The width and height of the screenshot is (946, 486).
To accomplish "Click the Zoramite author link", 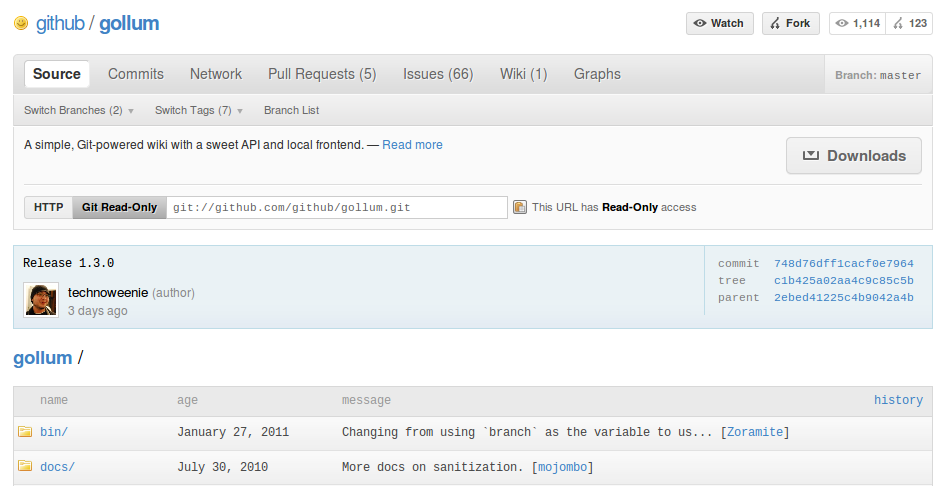I will click(755, 432).
